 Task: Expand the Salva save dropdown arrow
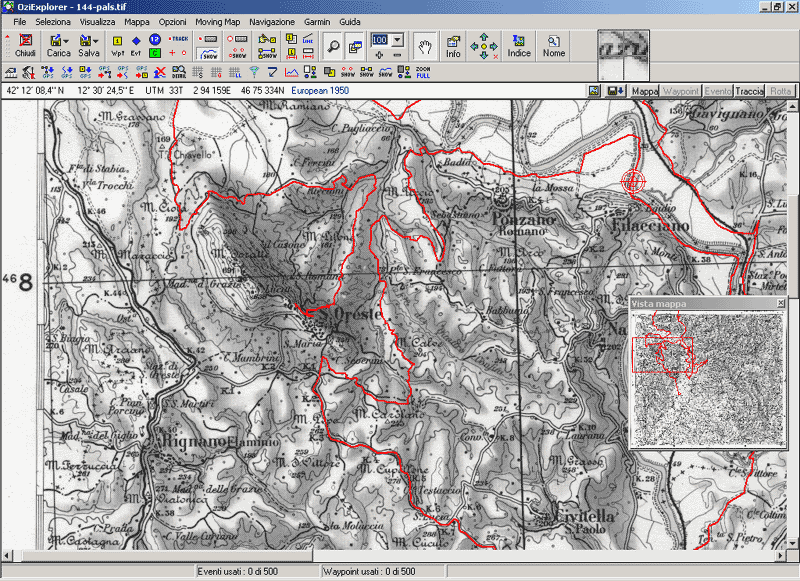(96, 41)
